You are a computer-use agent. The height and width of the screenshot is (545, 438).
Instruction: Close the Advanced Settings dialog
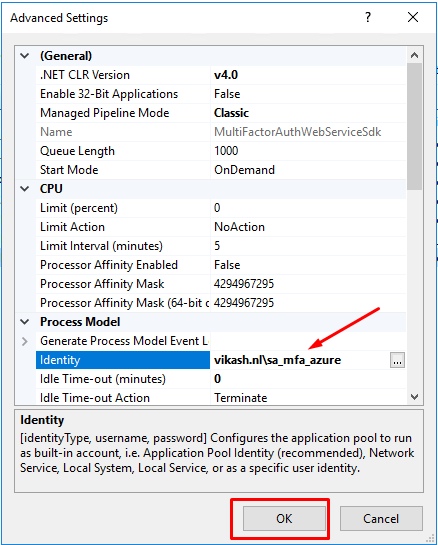pos(413,17)
